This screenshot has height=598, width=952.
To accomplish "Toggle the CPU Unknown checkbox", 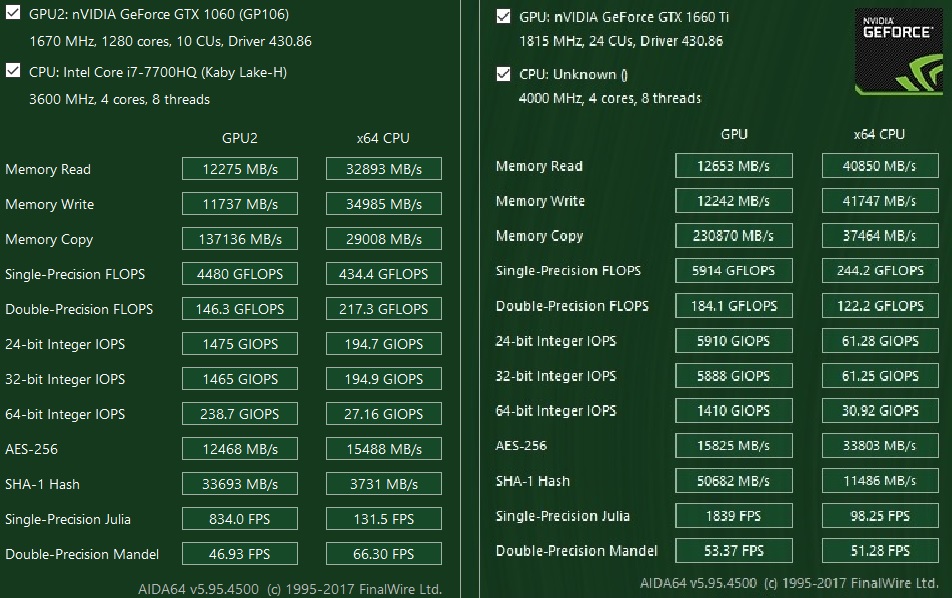I will (x=503, y=74).
